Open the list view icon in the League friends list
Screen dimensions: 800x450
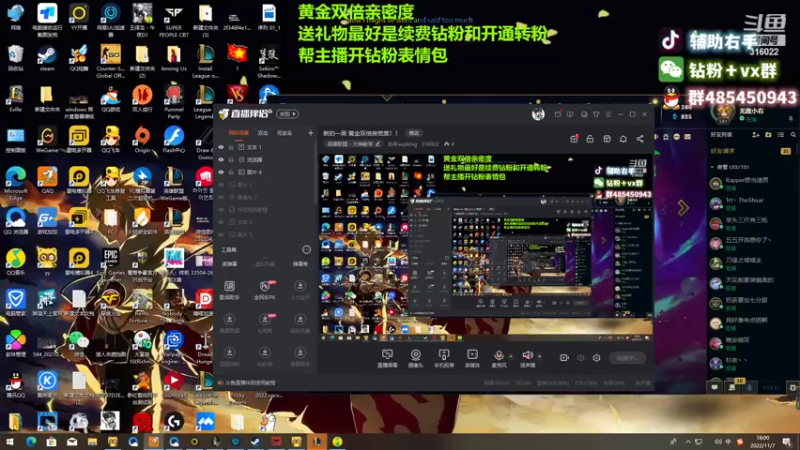[781, 135]
